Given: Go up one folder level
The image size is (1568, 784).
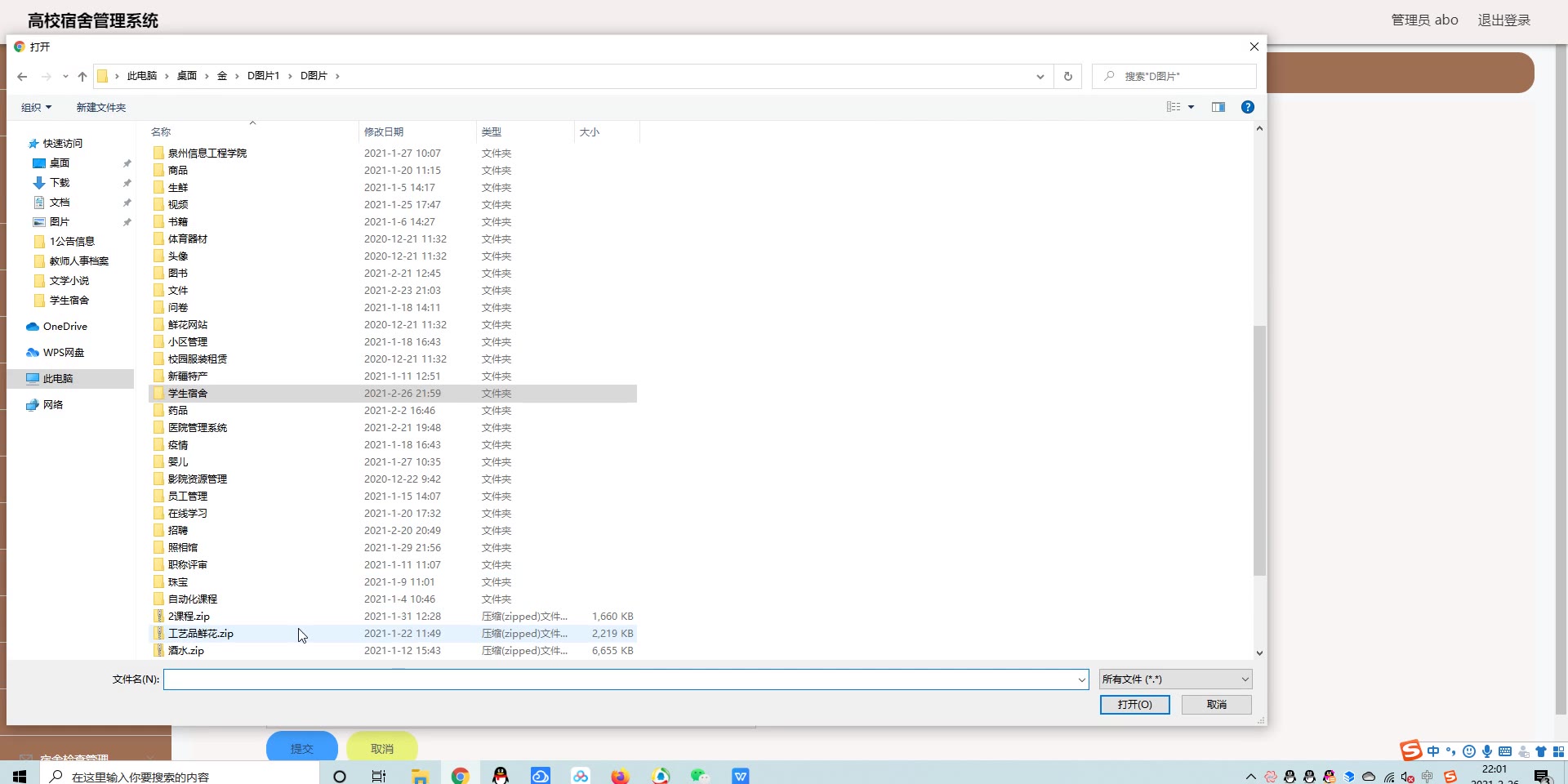Looking at the screenshot, I should [82, 76].
